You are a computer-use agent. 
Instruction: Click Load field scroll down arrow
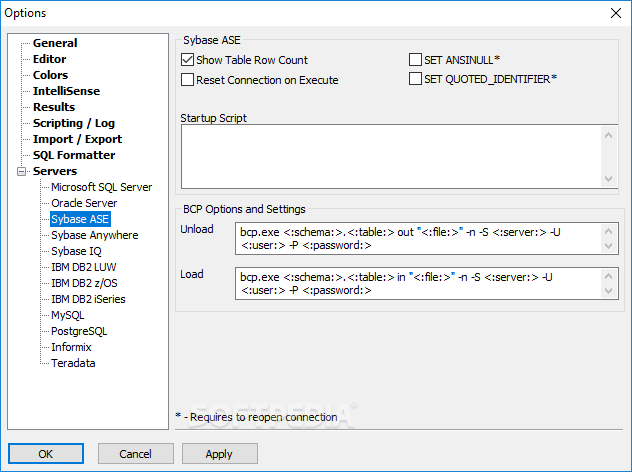(x=609, y=291)
